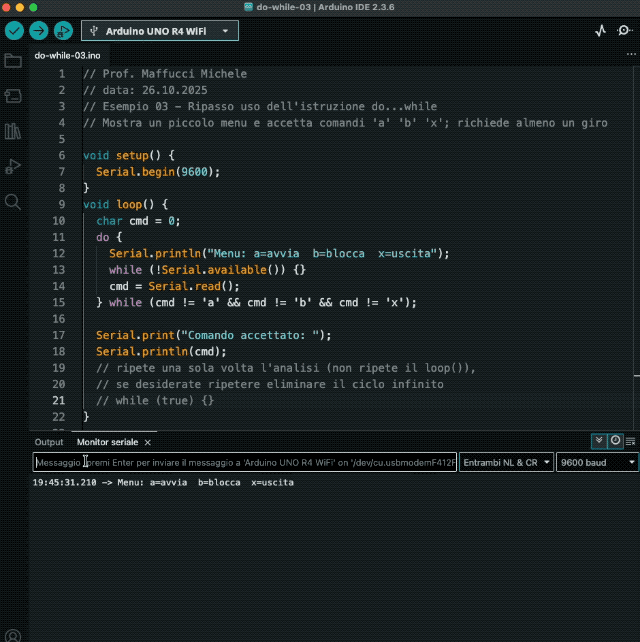Open the Sketchbook folder sidebar icon
Screen dimensions: 640x642
coord(13,61)
